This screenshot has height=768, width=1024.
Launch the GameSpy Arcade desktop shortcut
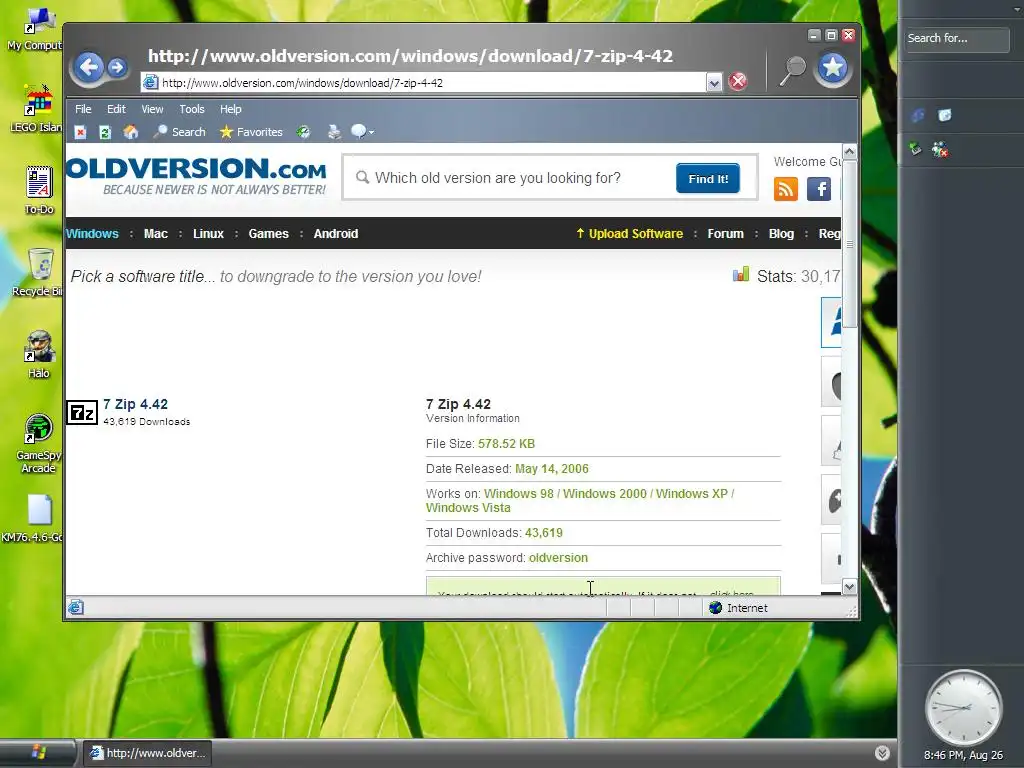tap(39, 443)
